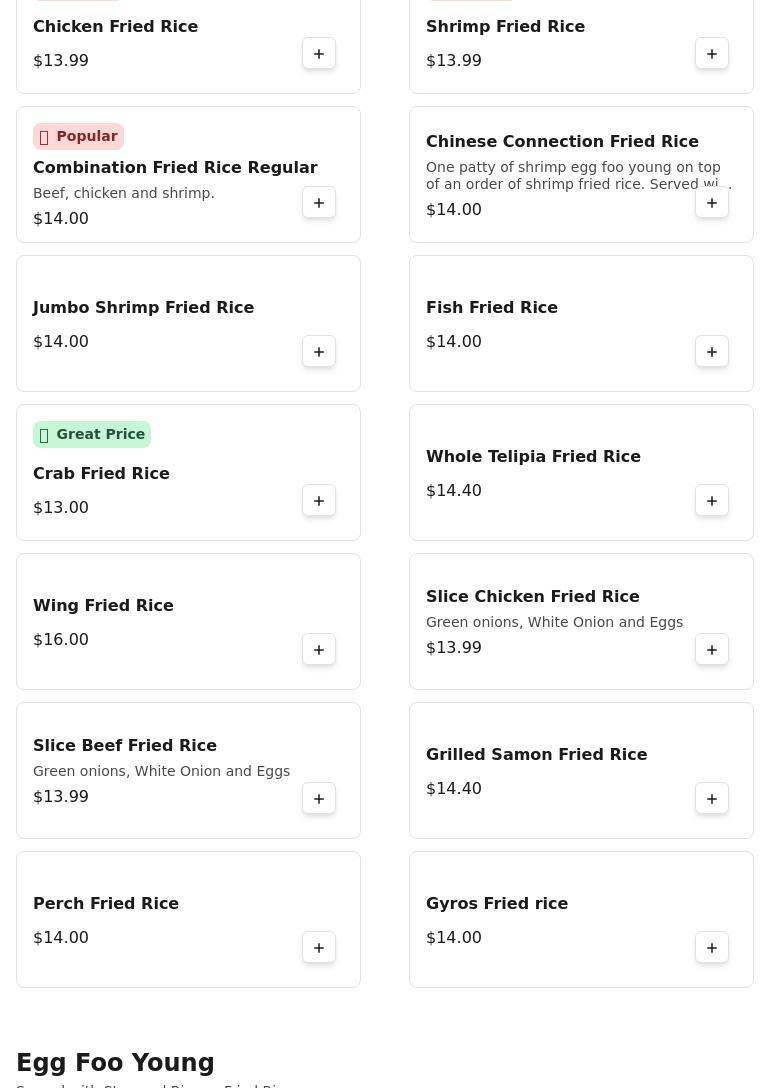Click the Popular badge on Combination Fried Rice
The width and height of the screenshot is (770, 1088).
point(78,136)
